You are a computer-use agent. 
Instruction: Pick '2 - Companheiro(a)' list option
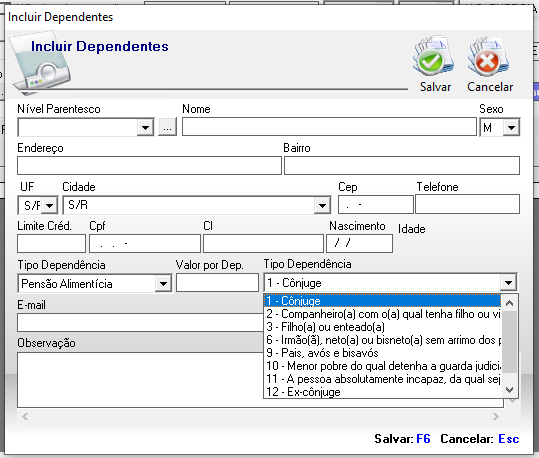pyautogui.click(x=382, y=314)
